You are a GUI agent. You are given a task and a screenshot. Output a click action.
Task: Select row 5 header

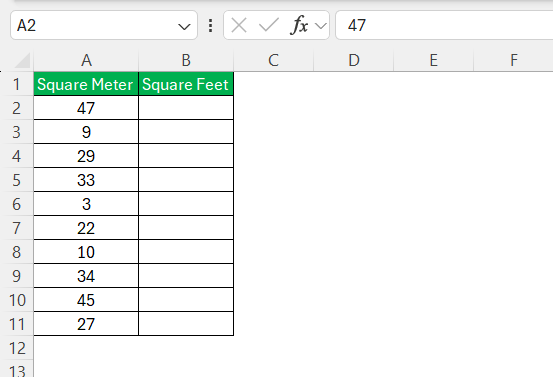tap(17, 180)
